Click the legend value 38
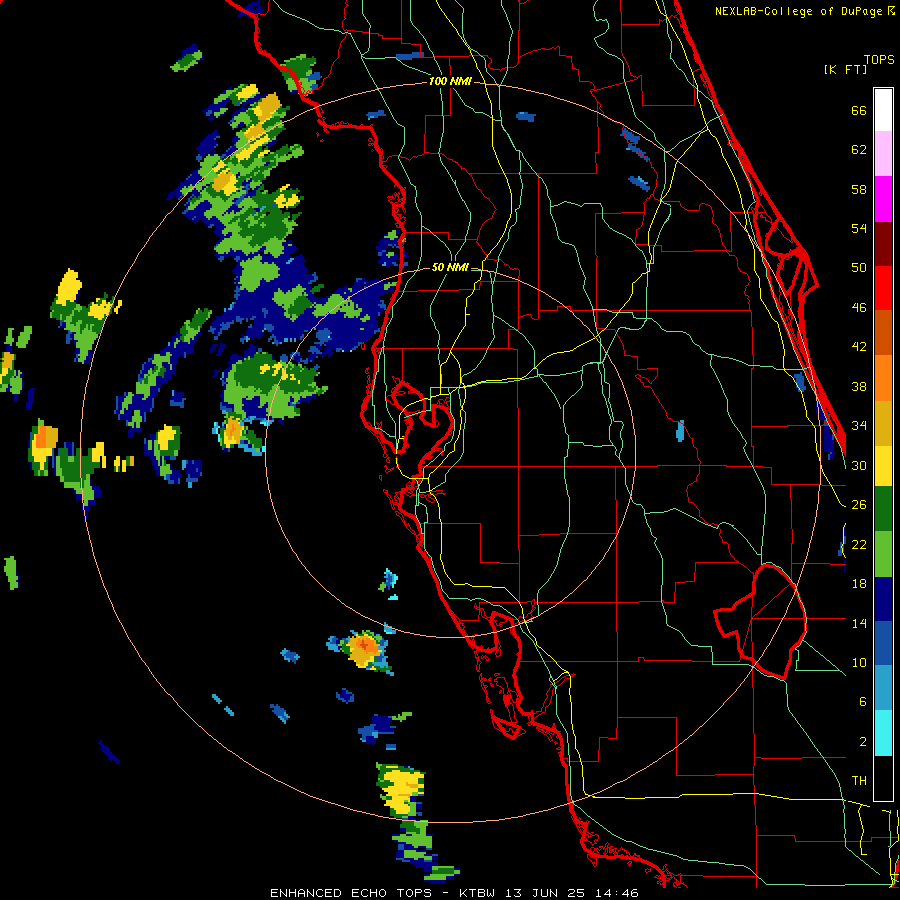 (x=859, y=387)
